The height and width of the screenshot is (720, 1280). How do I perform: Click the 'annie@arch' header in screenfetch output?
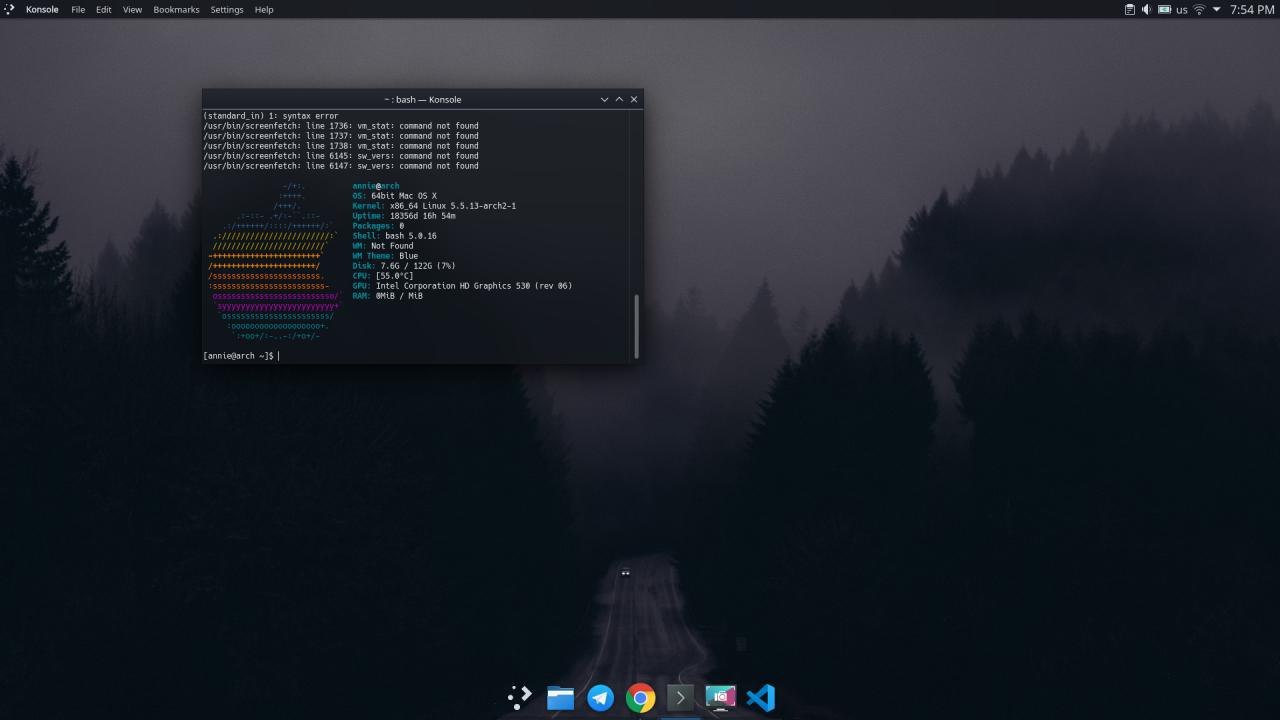(x=376, y=186)
